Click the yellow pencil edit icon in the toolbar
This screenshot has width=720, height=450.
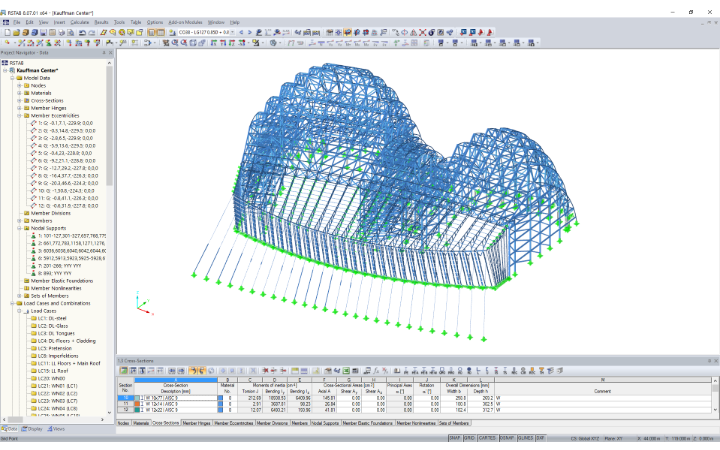[103, 33]
